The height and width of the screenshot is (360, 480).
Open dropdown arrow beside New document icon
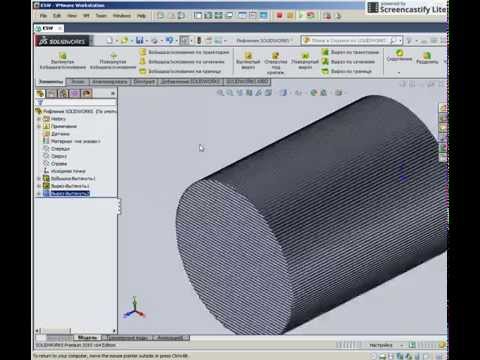117,41
